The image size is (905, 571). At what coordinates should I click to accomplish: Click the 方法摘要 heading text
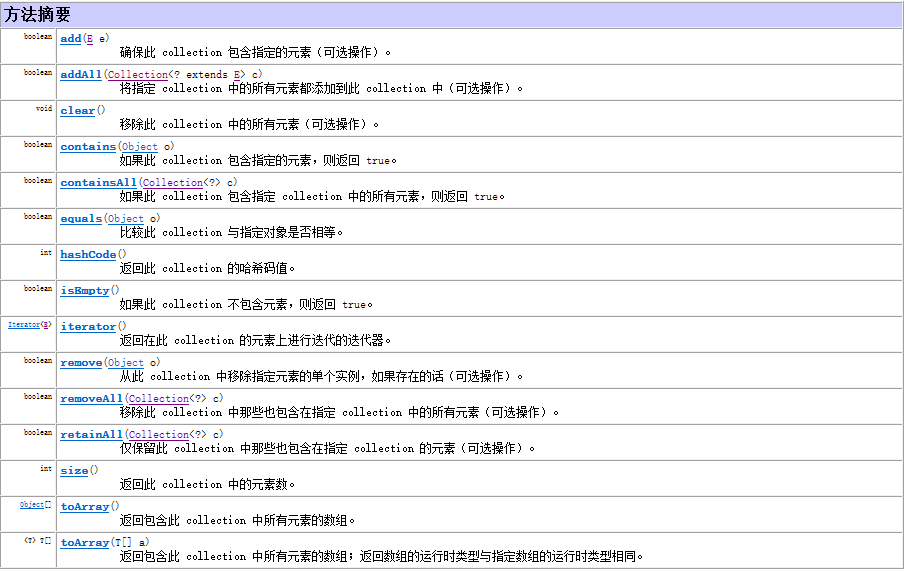[37, 14]
